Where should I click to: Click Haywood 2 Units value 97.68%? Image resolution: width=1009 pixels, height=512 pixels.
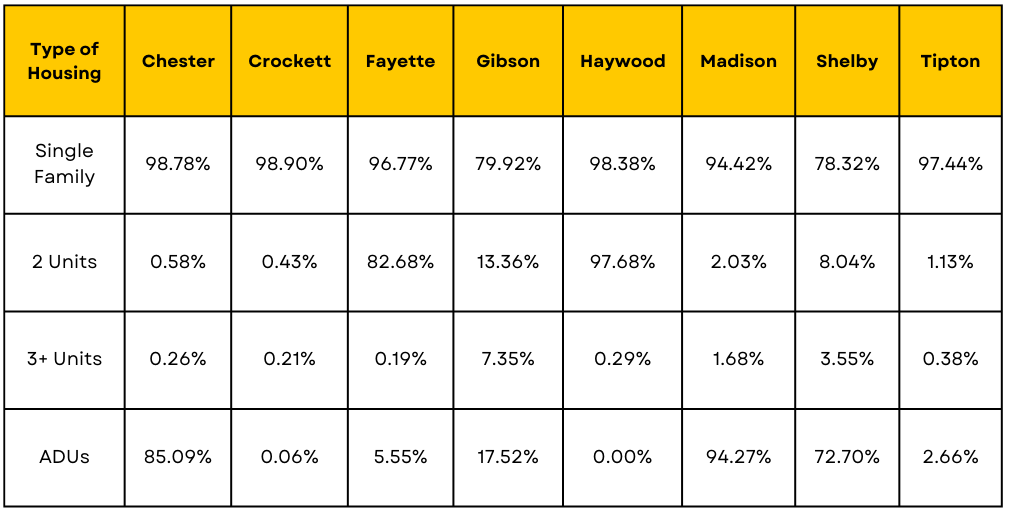tap(622, 262)
